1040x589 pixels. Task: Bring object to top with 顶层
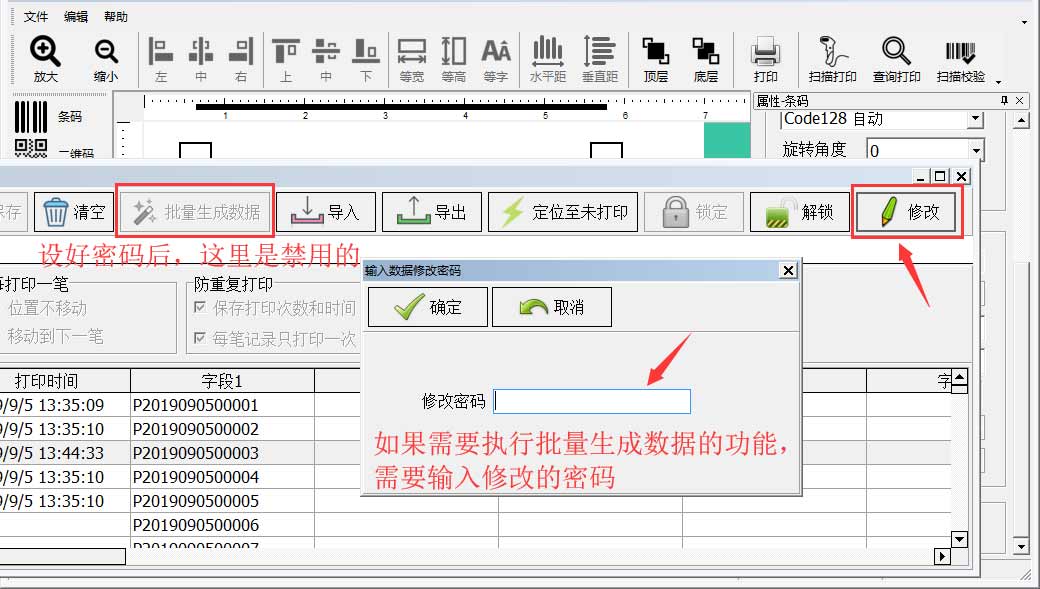(x=656, y=58)
